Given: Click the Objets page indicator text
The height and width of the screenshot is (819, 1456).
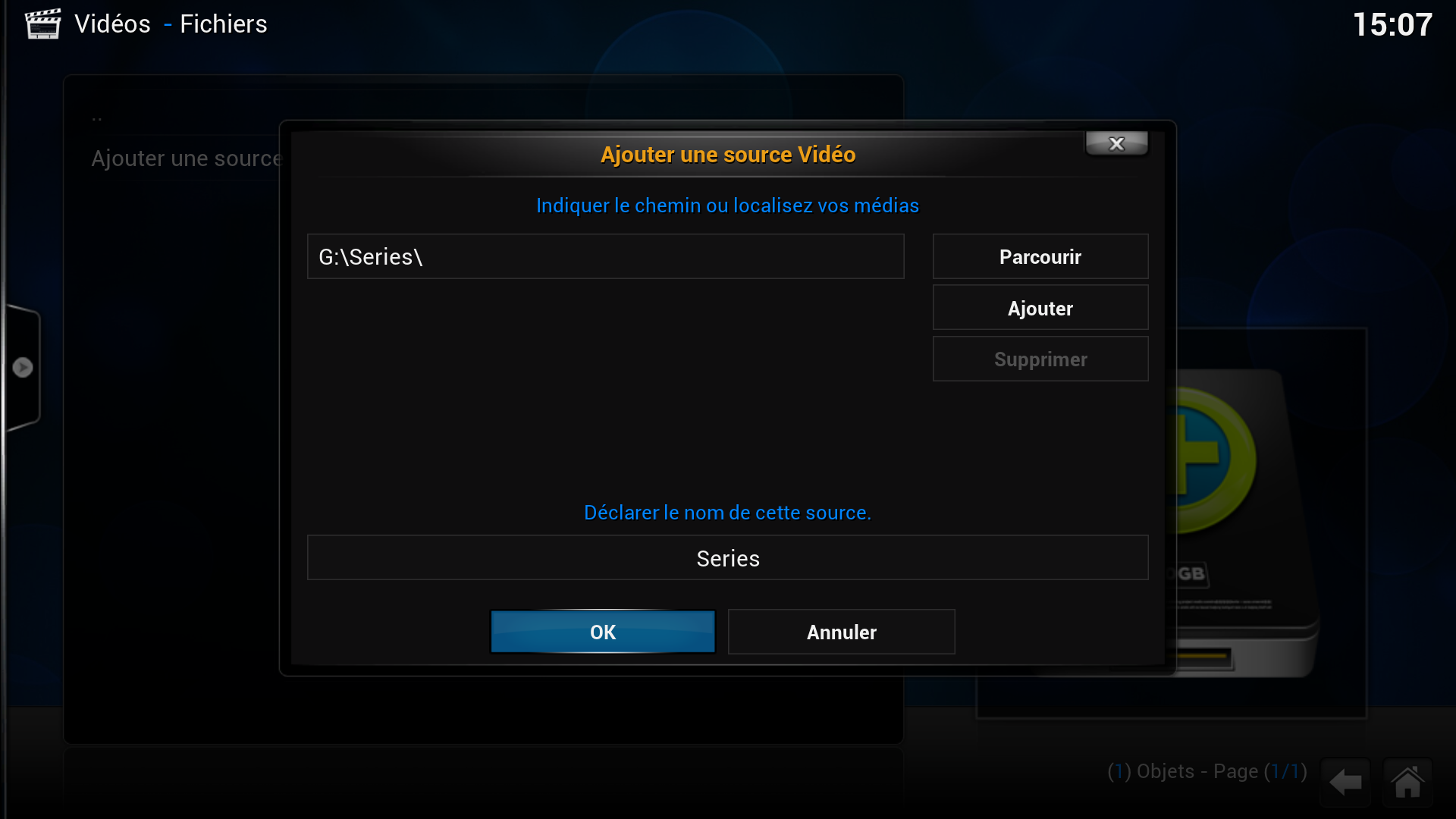Looking at the screenshot, I should point(1207,771).
